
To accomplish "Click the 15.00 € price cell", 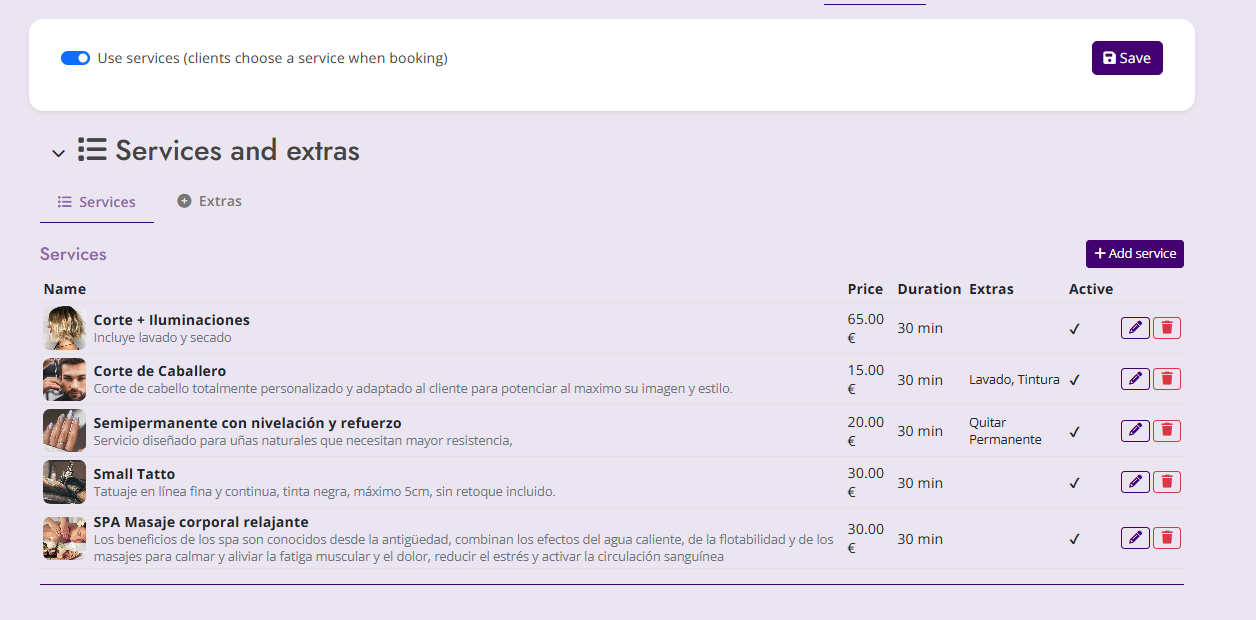I will tap(866, 379).
